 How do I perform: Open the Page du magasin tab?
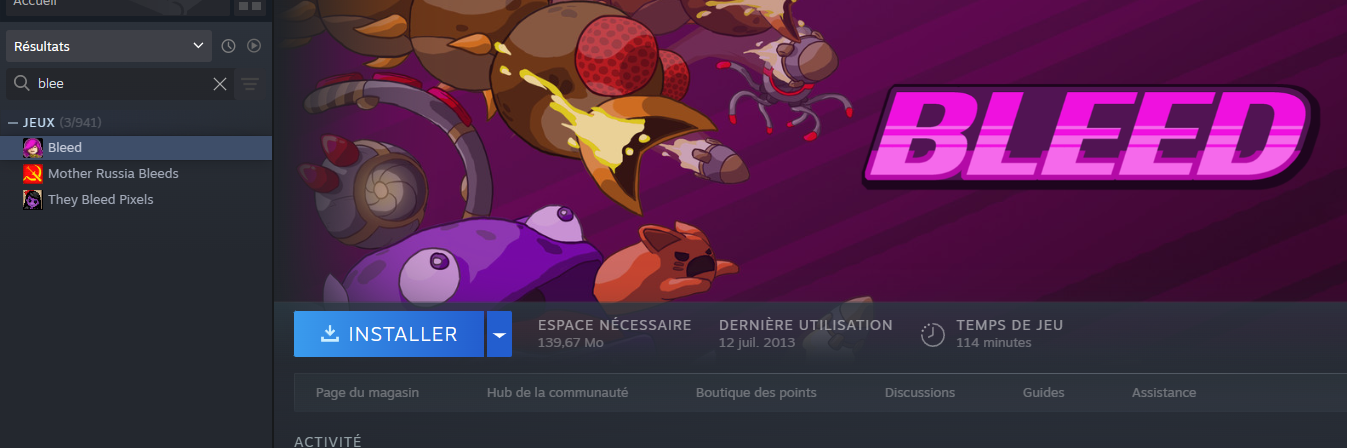coord(367,393)
